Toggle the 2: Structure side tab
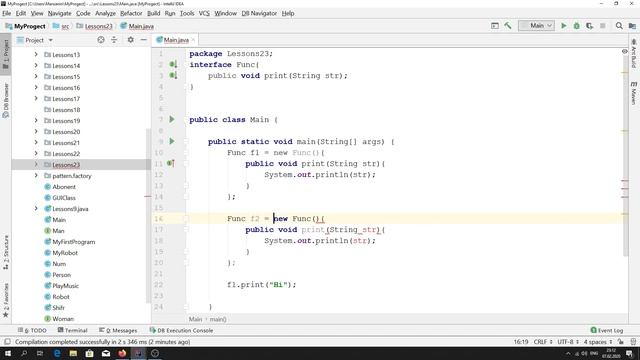 point(6,252)
